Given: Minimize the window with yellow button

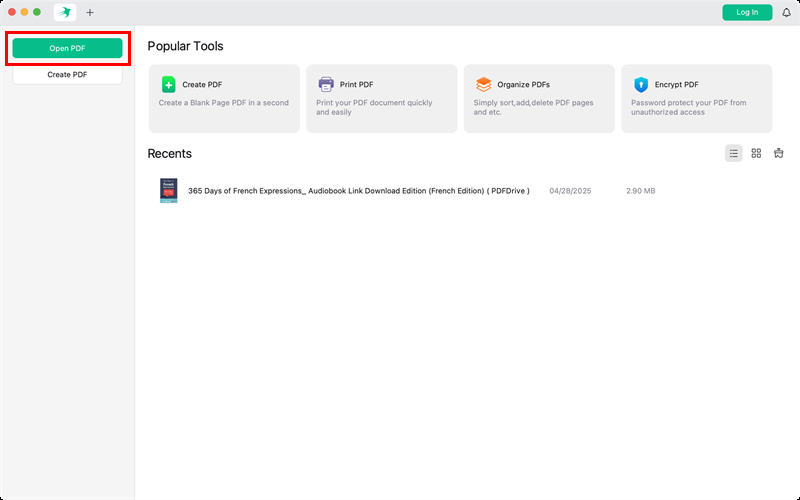Looking at the screenshot, I should [x=25, y=12].
